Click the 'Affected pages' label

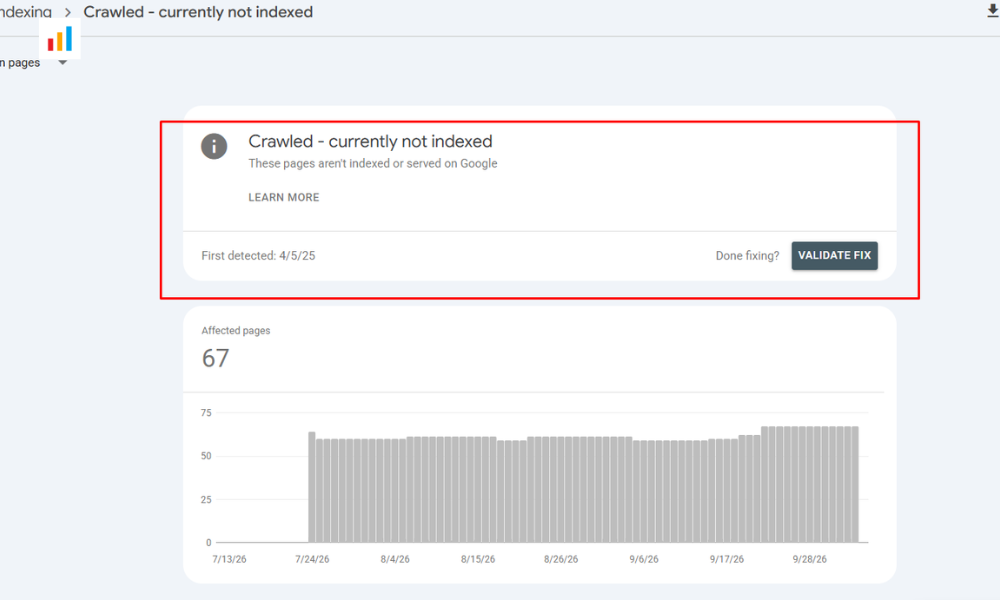click(x=236, y=330)
